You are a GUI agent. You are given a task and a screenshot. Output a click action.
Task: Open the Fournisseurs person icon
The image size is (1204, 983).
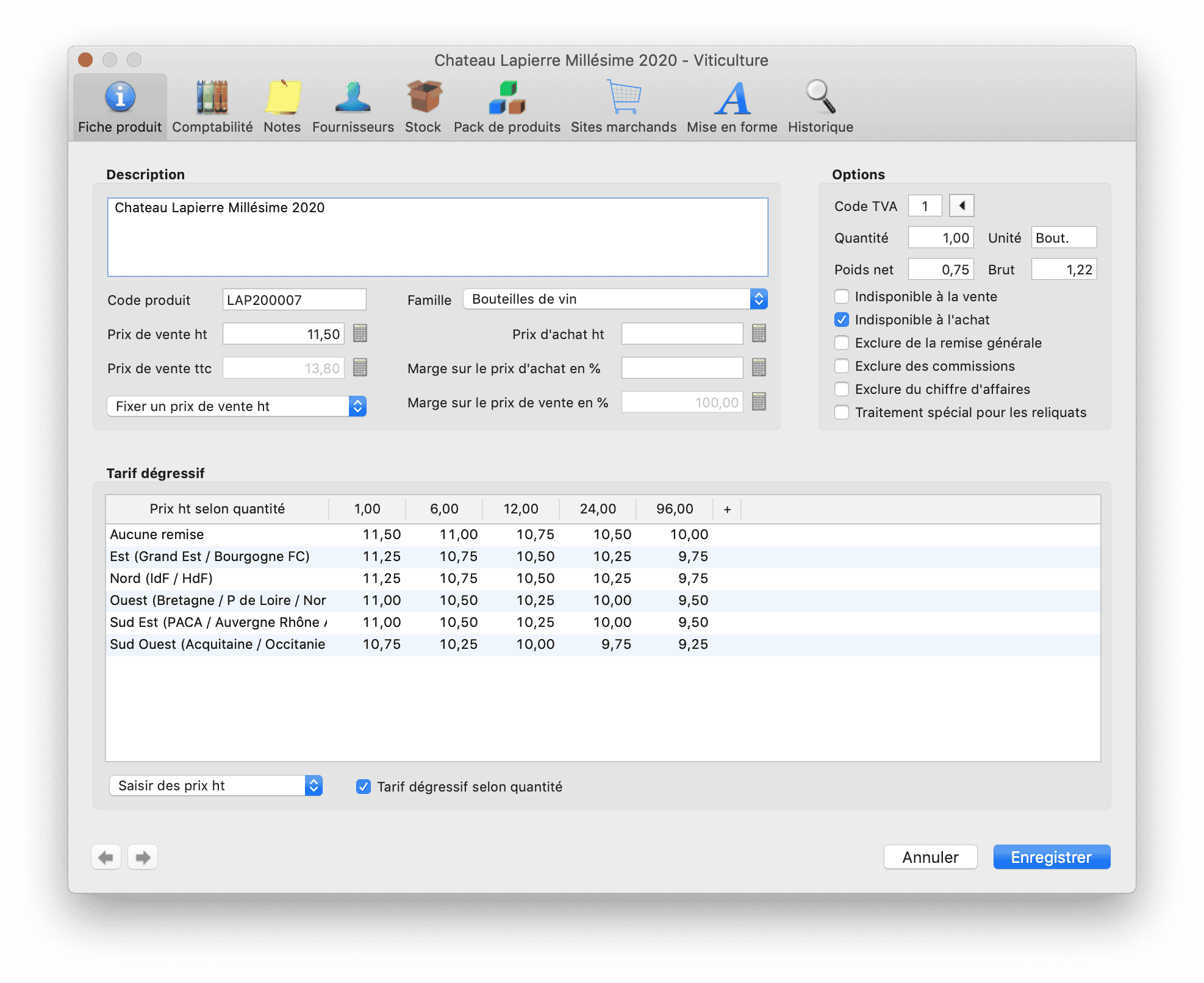coord(353,107)
